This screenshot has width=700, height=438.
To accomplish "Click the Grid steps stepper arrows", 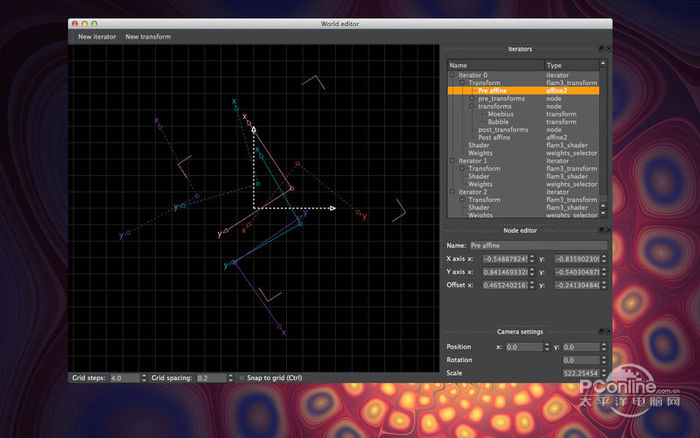I will click(145, 378).
